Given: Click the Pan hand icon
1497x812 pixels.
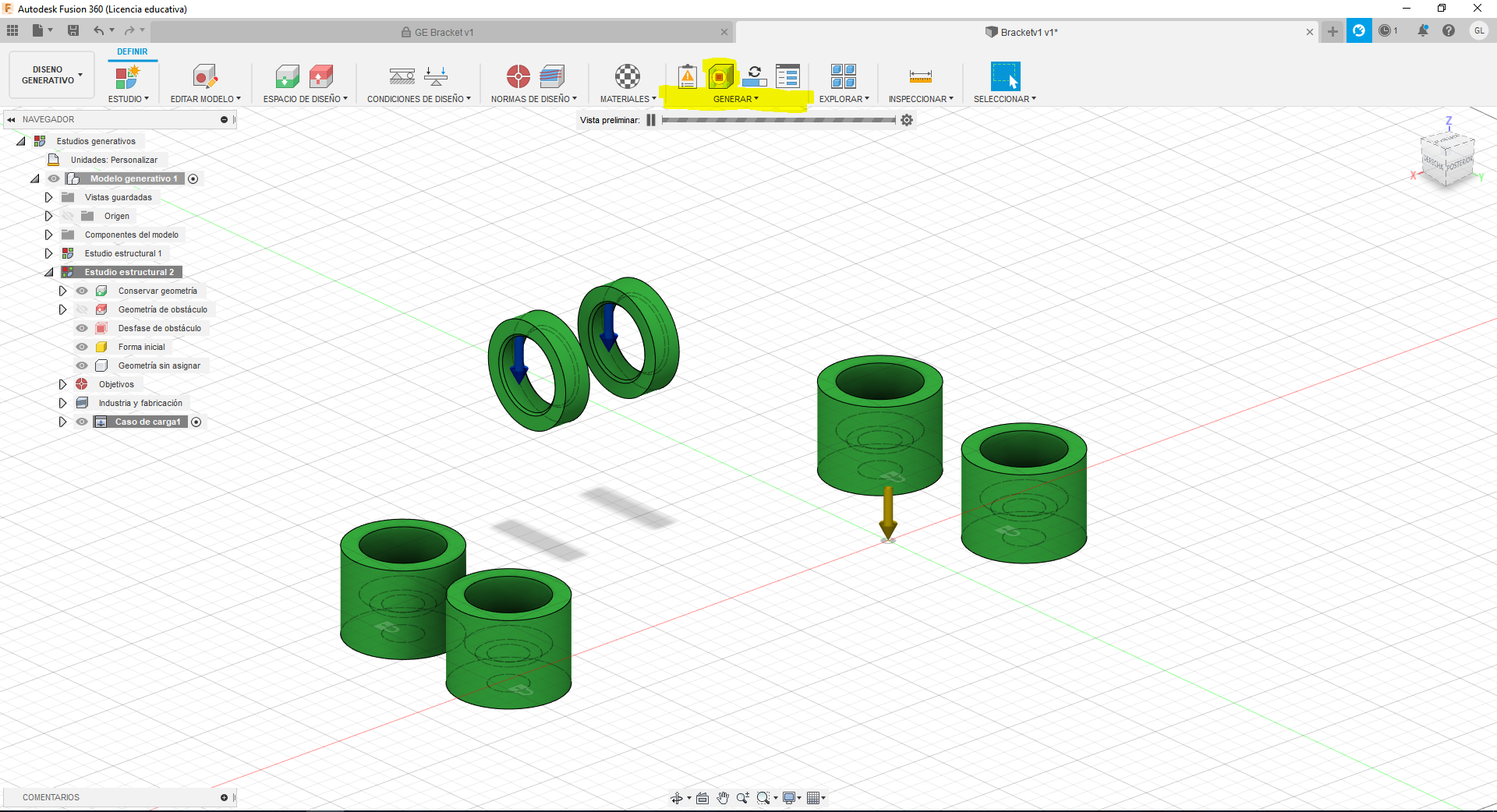Looking at the screenshot, I should coord(723,797).
